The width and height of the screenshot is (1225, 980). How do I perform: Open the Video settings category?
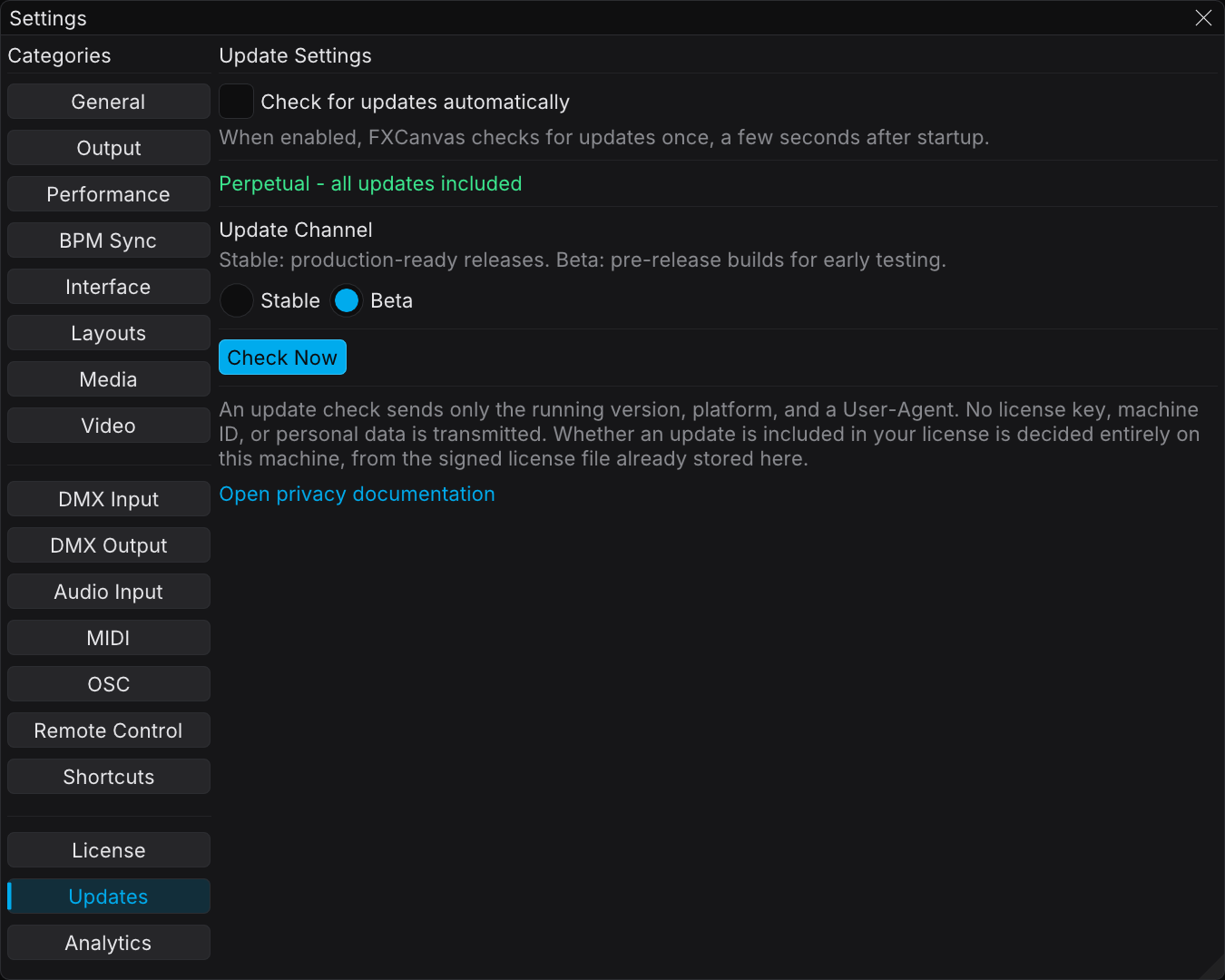coord(109,426)
